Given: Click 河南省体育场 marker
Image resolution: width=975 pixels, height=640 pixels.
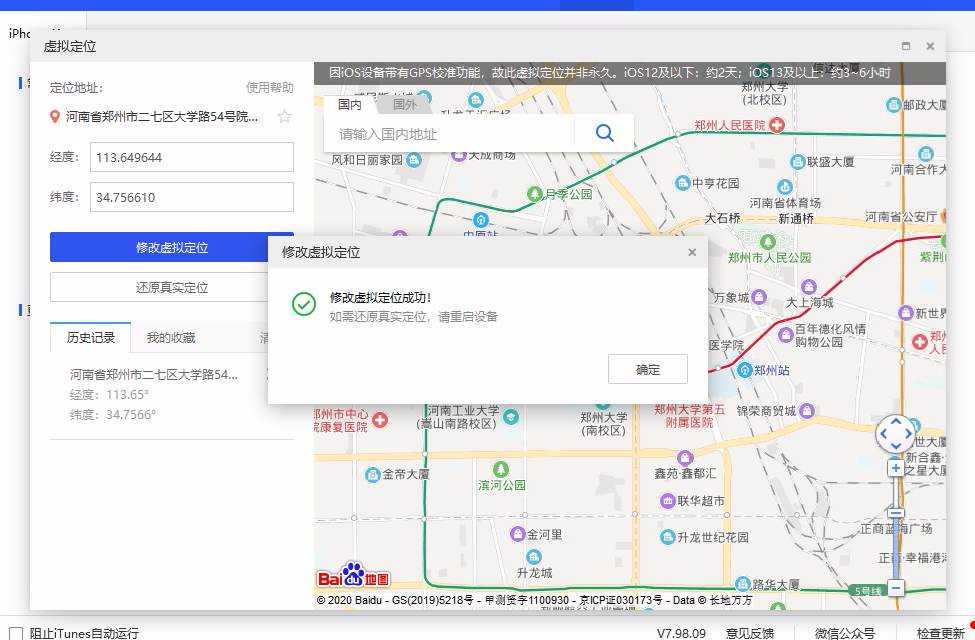Looking at the screenshot, I should click(785, 187).
